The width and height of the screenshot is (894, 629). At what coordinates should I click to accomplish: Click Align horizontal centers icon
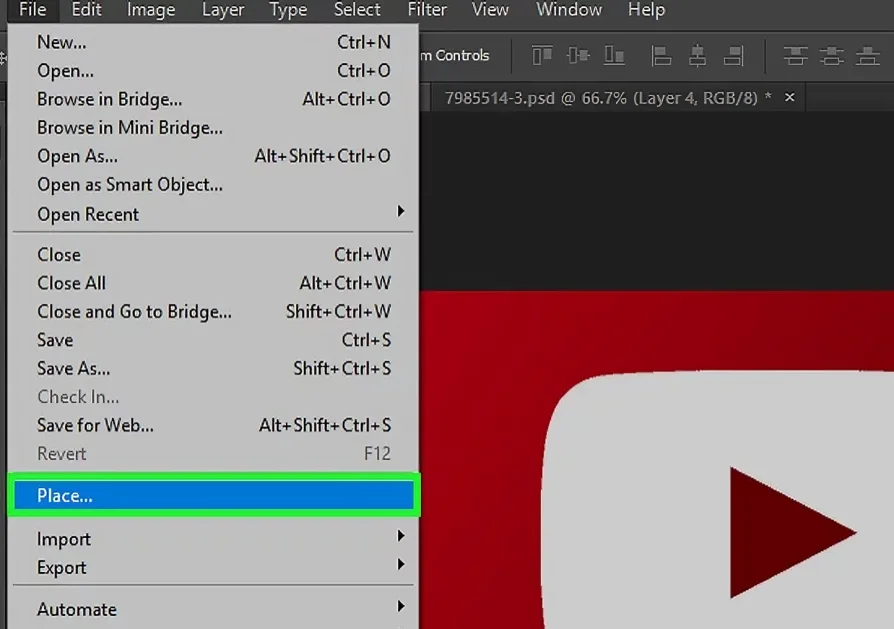click(x=697, y=56)
